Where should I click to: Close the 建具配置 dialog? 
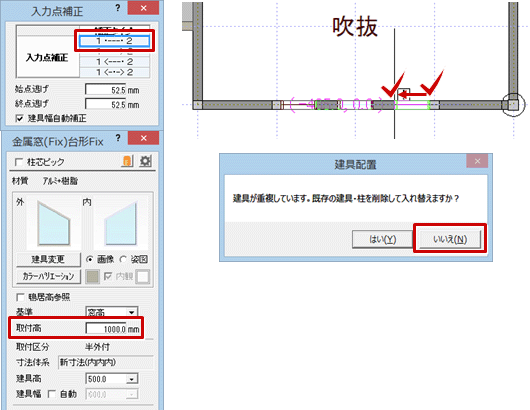click(477, 161)
